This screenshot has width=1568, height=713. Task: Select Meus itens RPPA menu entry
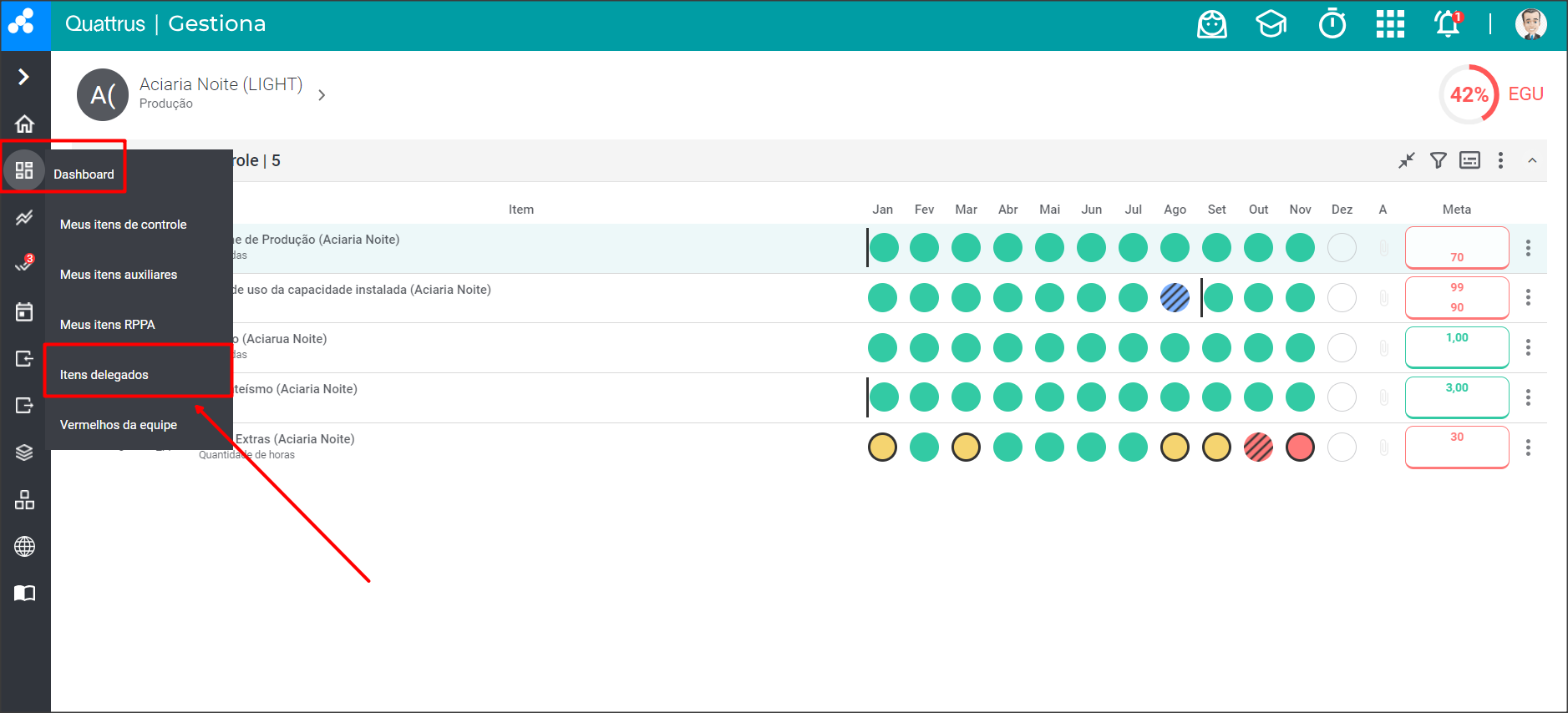(x=108, y=325)
